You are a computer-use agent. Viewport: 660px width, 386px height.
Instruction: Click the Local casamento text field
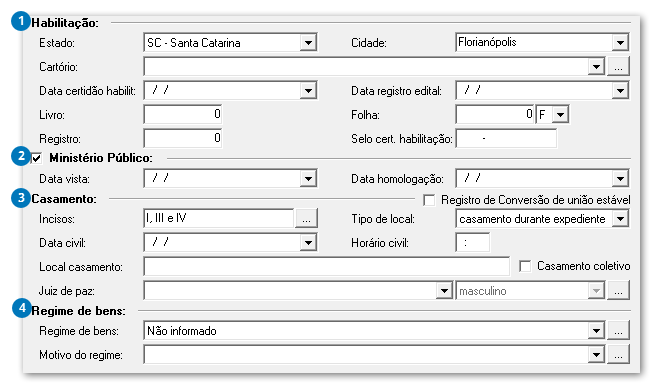coord(327,267)
